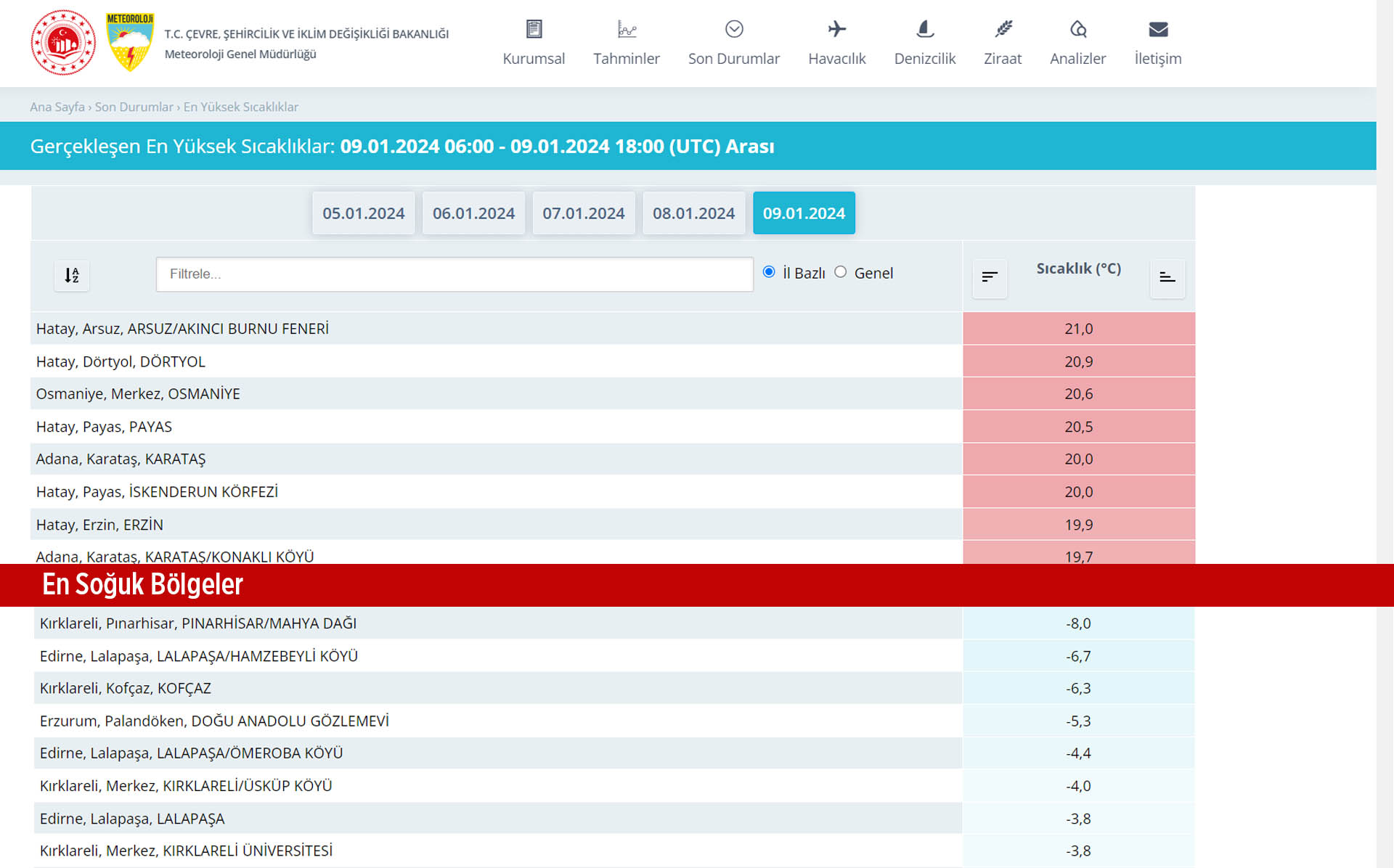Screen dimensions: 1394x868
Task: Sort temperature ascending icon
Action: (1167, 277)
